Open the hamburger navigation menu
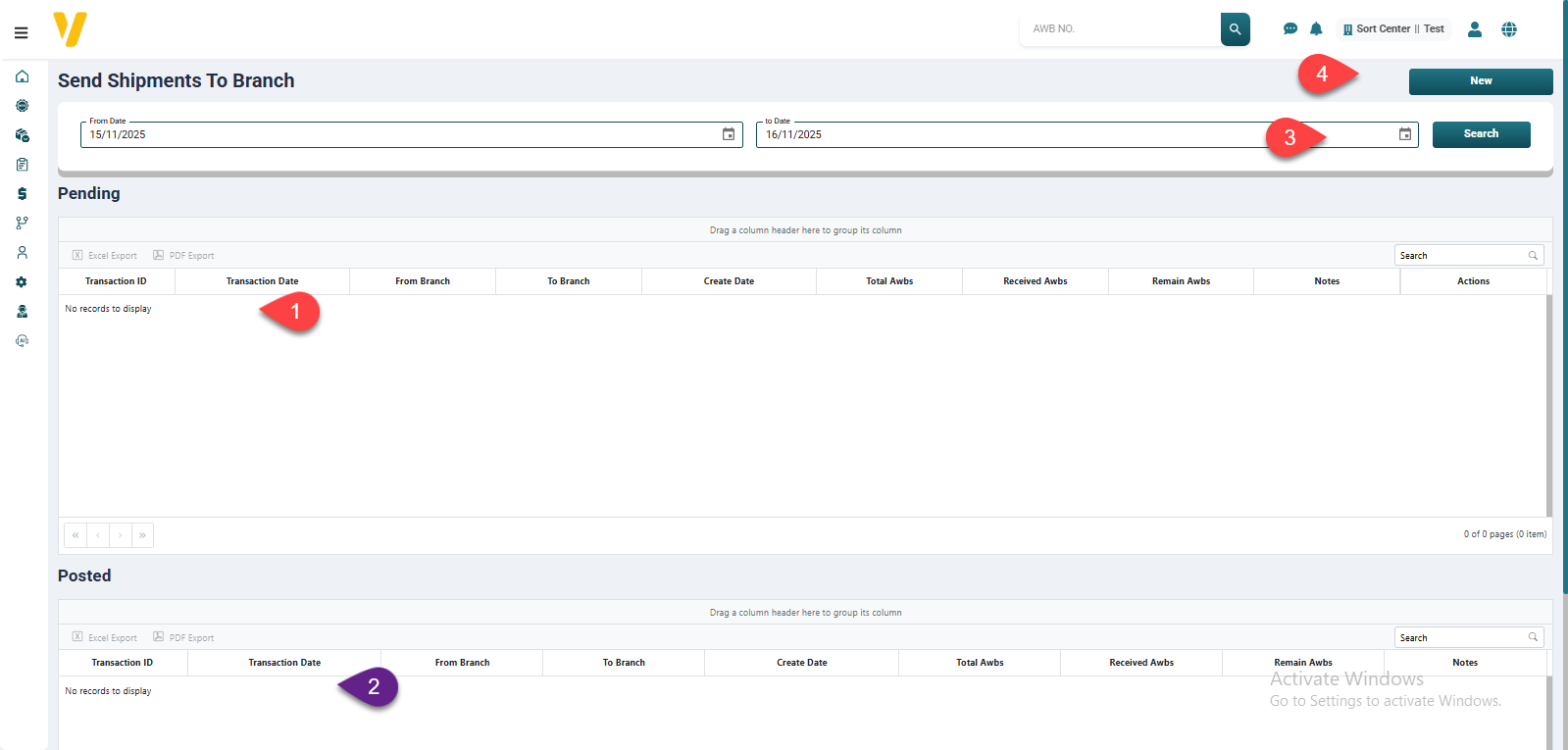 [x=21, y=32]
